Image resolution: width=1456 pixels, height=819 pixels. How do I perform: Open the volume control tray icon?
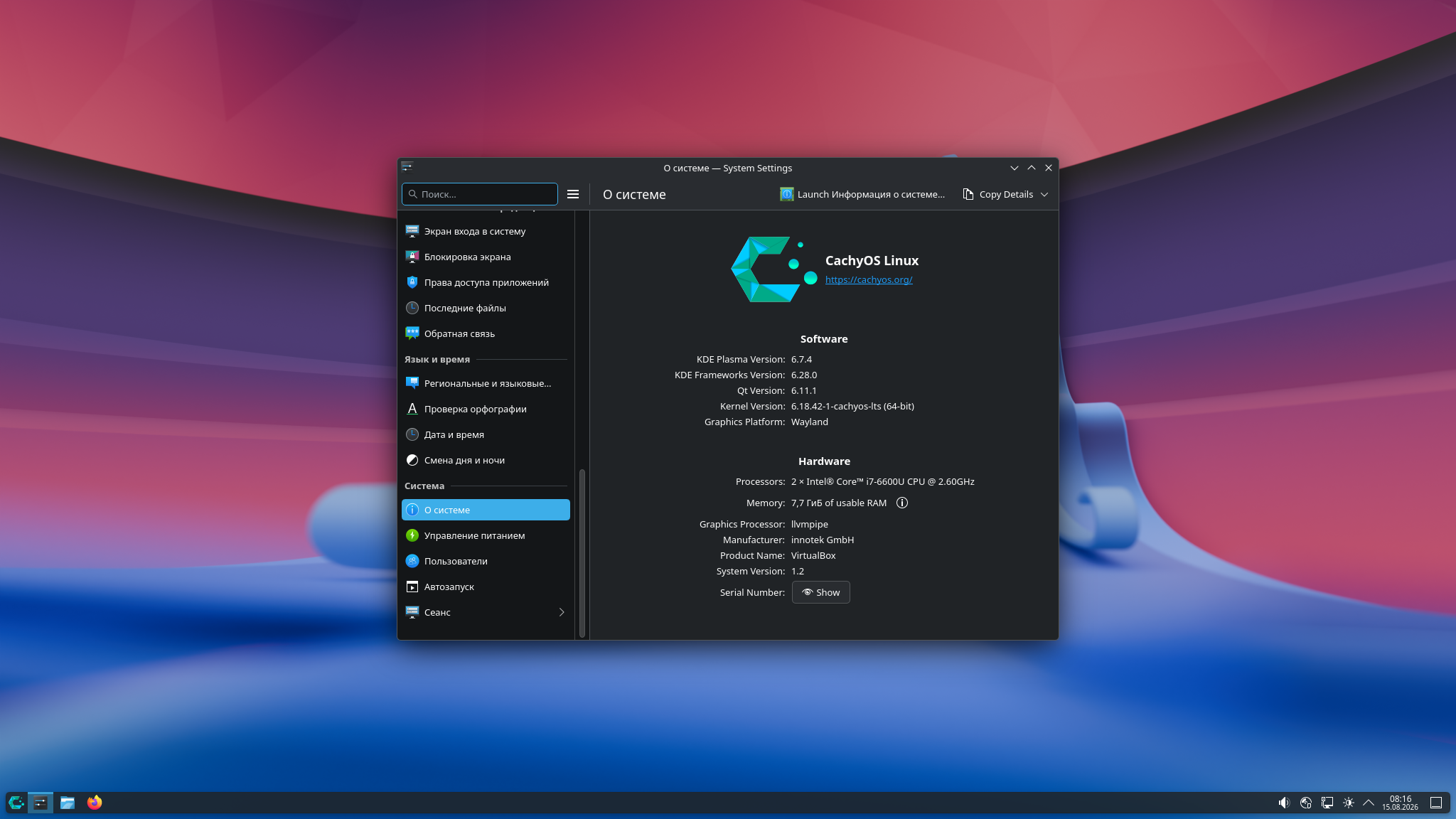(x=1284, y=803)
